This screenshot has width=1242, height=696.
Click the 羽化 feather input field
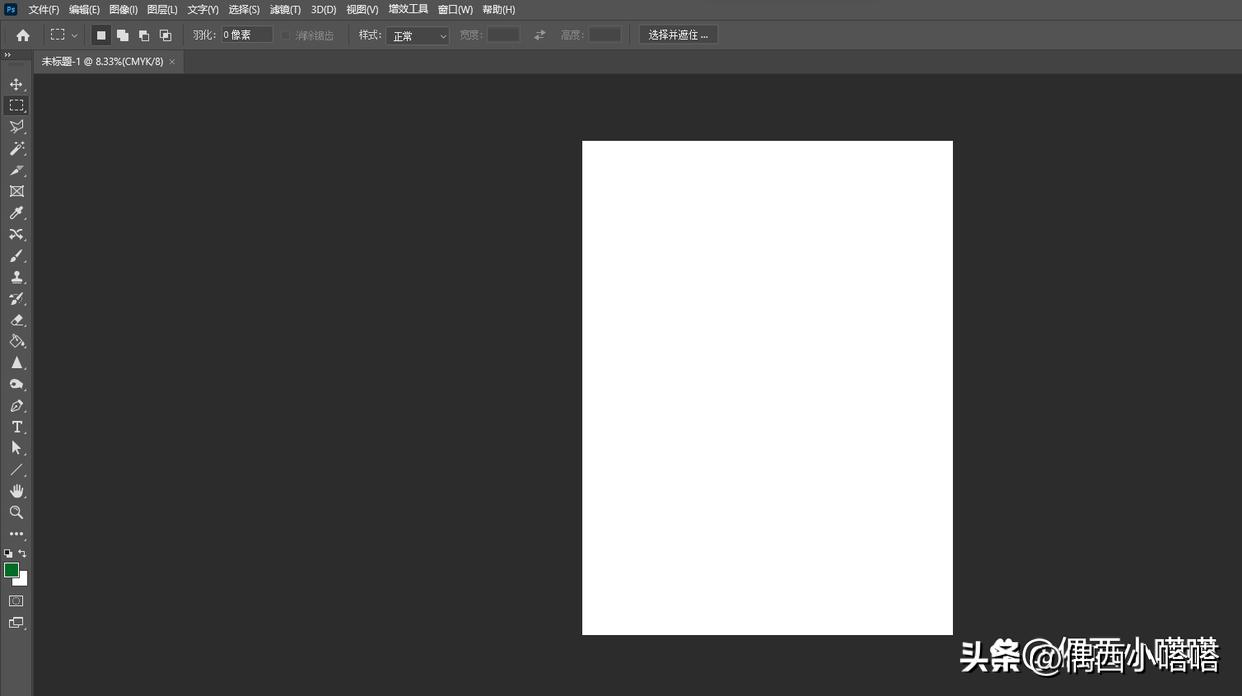tap(246, 35)
